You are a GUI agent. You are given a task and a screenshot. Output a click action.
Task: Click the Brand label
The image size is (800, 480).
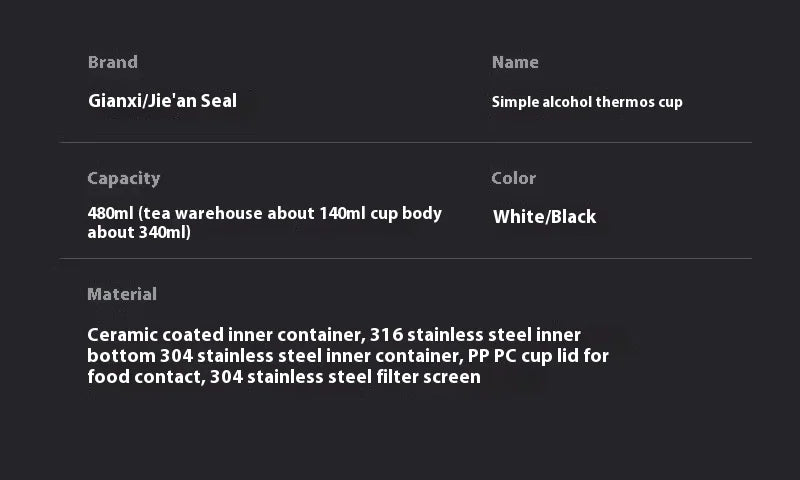pyautogui.click(x=112, y=62)
